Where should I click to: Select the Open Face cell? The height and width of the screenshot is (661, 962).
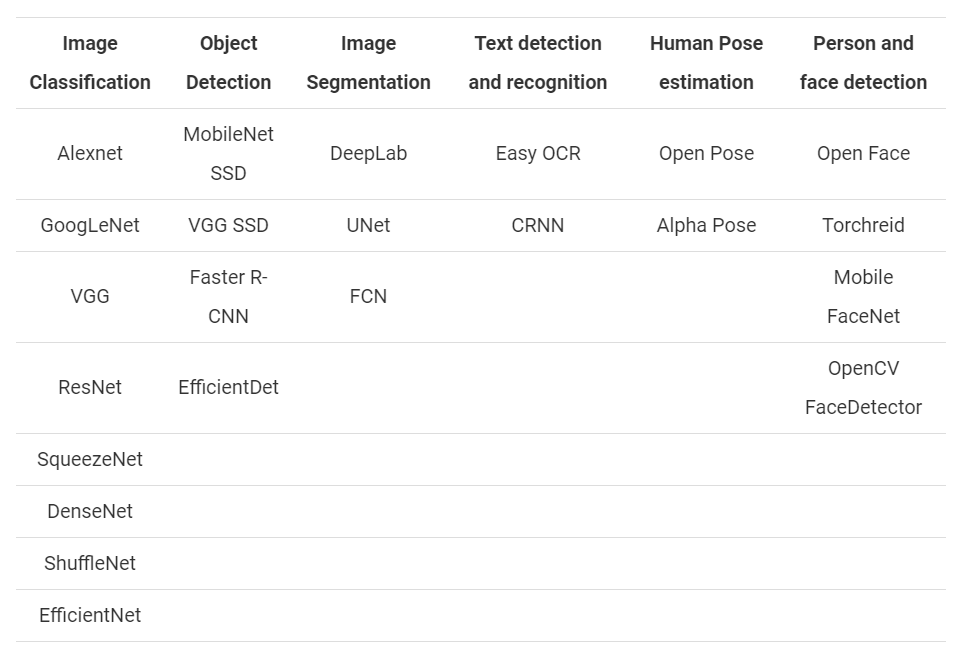[863, 153]
